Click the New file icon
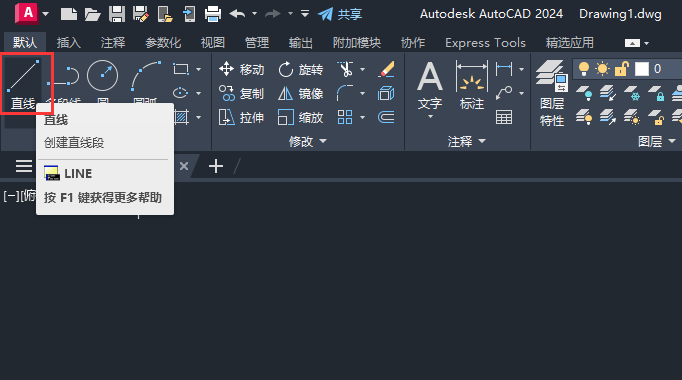This screenshot has height=380, width=682. coord(69,14)
